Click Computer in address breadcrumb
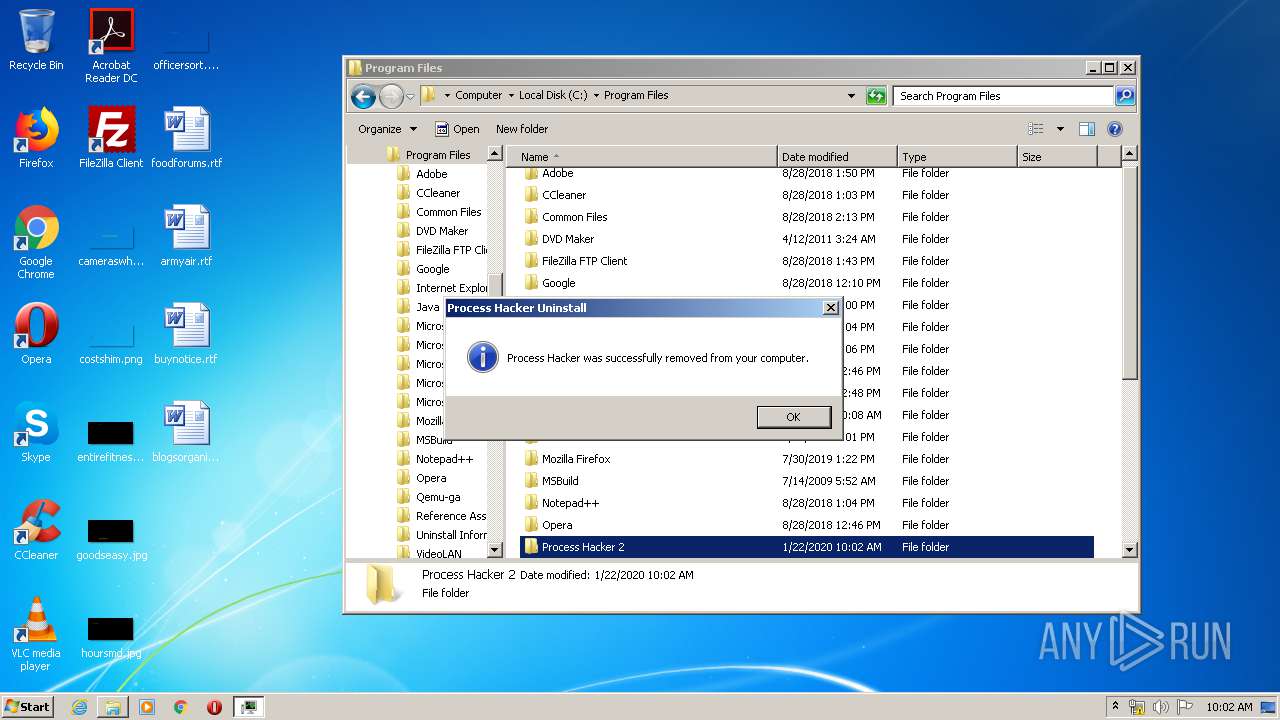 click(479, 96)
